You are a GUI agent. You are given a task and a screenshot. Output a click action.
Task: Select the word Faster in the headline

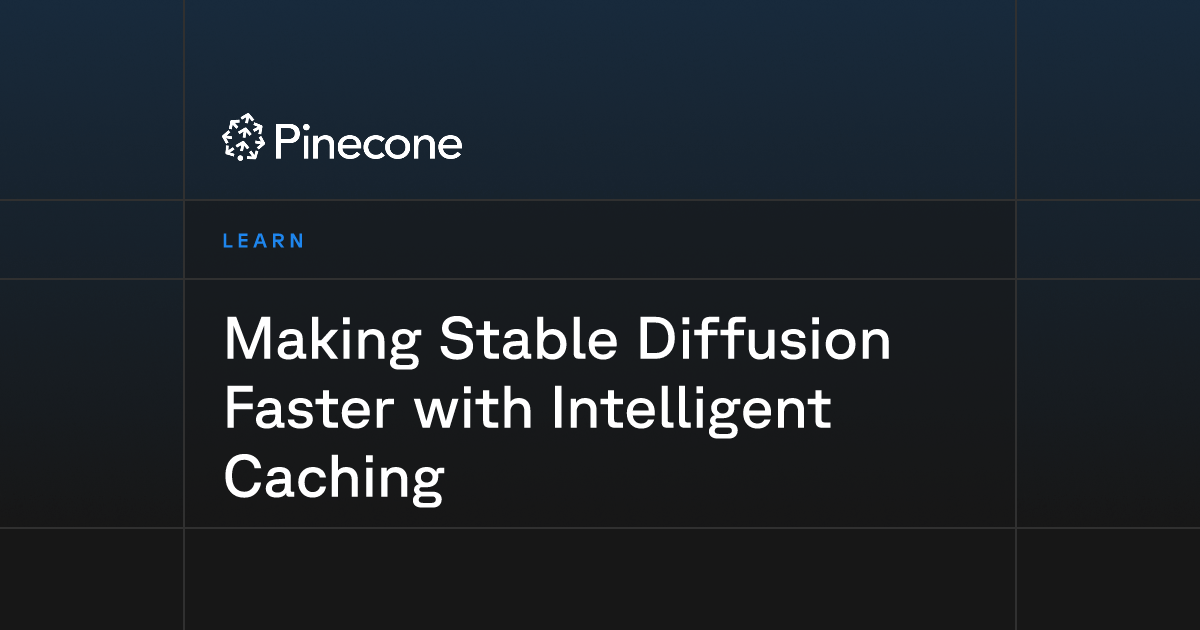point(311,409)
